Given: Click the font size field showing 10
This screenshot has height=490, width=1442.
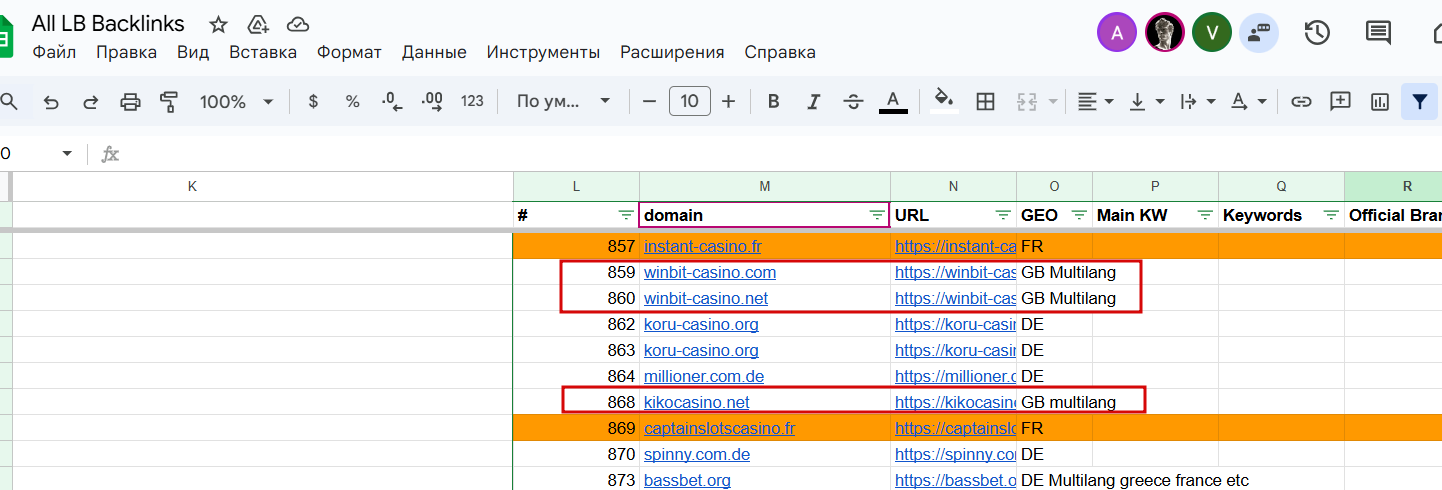Looking at the screenshot, I should (690, 101).
